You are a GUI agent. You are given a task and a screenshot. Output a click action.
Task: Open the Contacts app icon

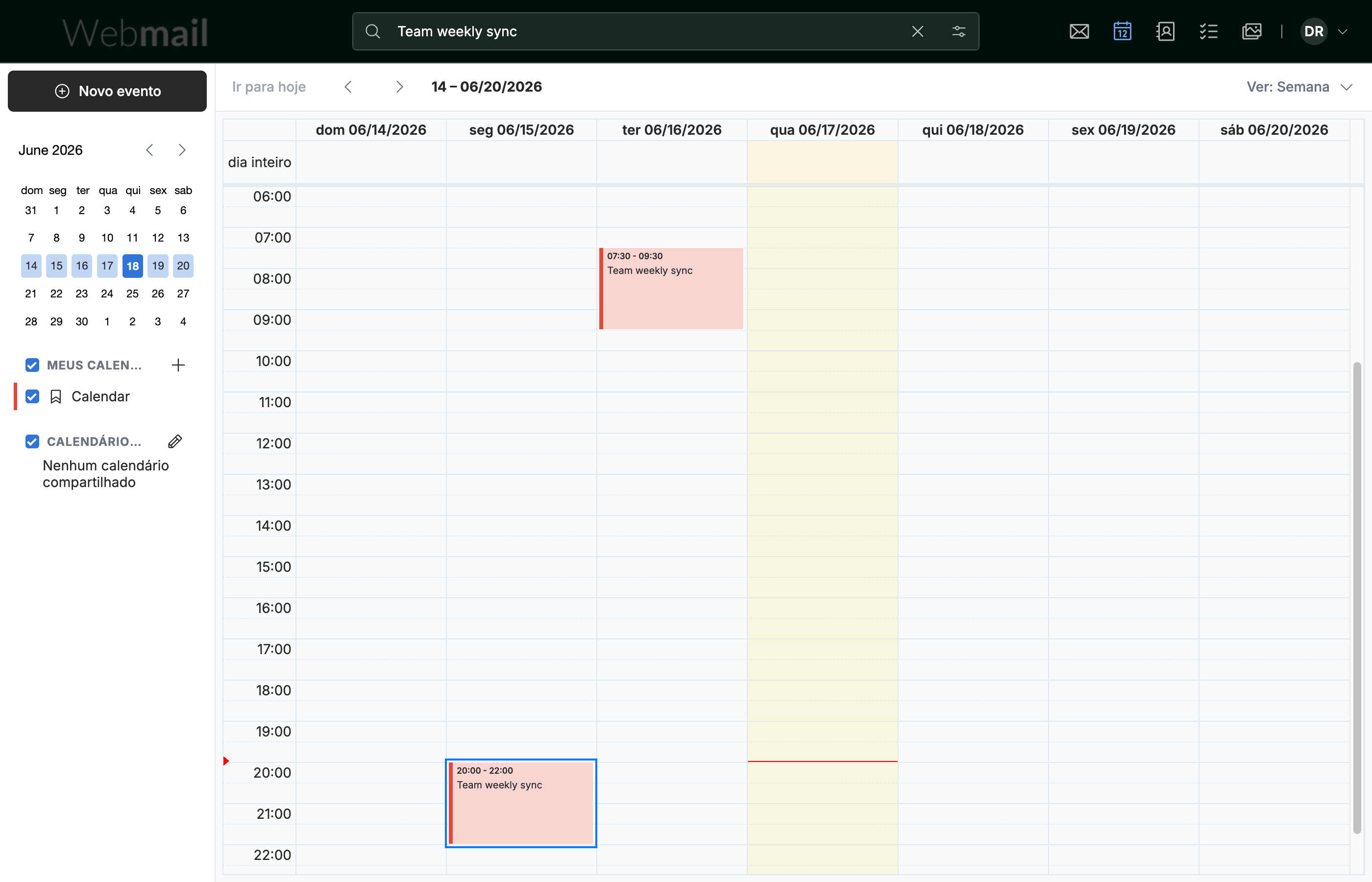[x=1165, y=31]
